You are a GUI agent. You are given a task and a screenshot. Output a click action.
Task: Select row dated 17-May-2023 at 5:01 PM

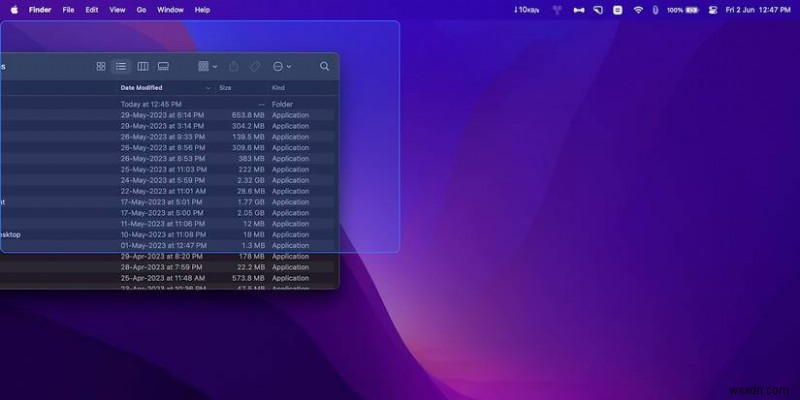tap(168, 202)
